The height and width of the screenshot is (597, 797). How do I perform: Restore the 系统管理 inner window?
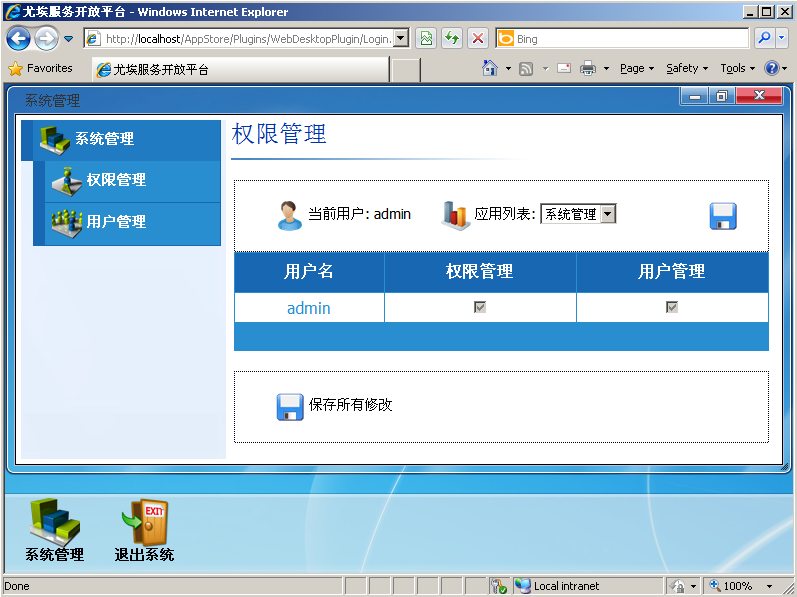[x=721, y=96]
